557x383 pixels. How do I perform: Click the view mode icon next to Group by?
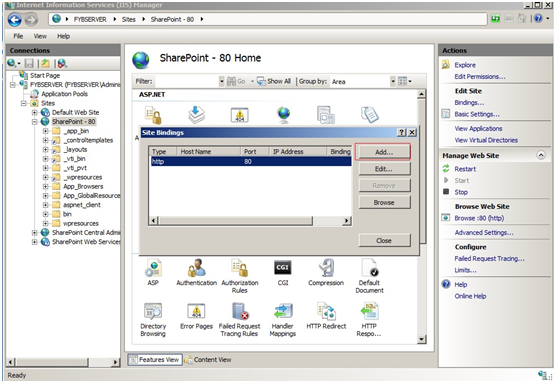click(403, 81)
